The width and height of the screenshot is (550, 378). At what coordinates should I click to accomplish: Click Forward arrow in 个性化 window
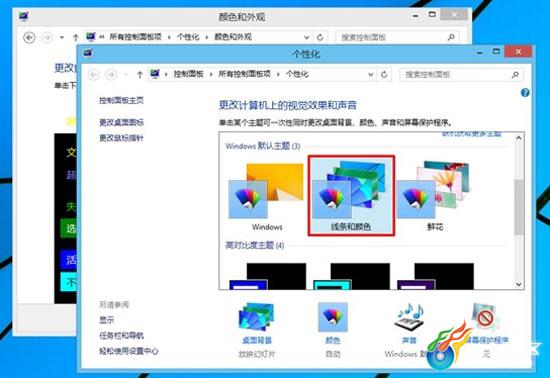tap(111, 74)
